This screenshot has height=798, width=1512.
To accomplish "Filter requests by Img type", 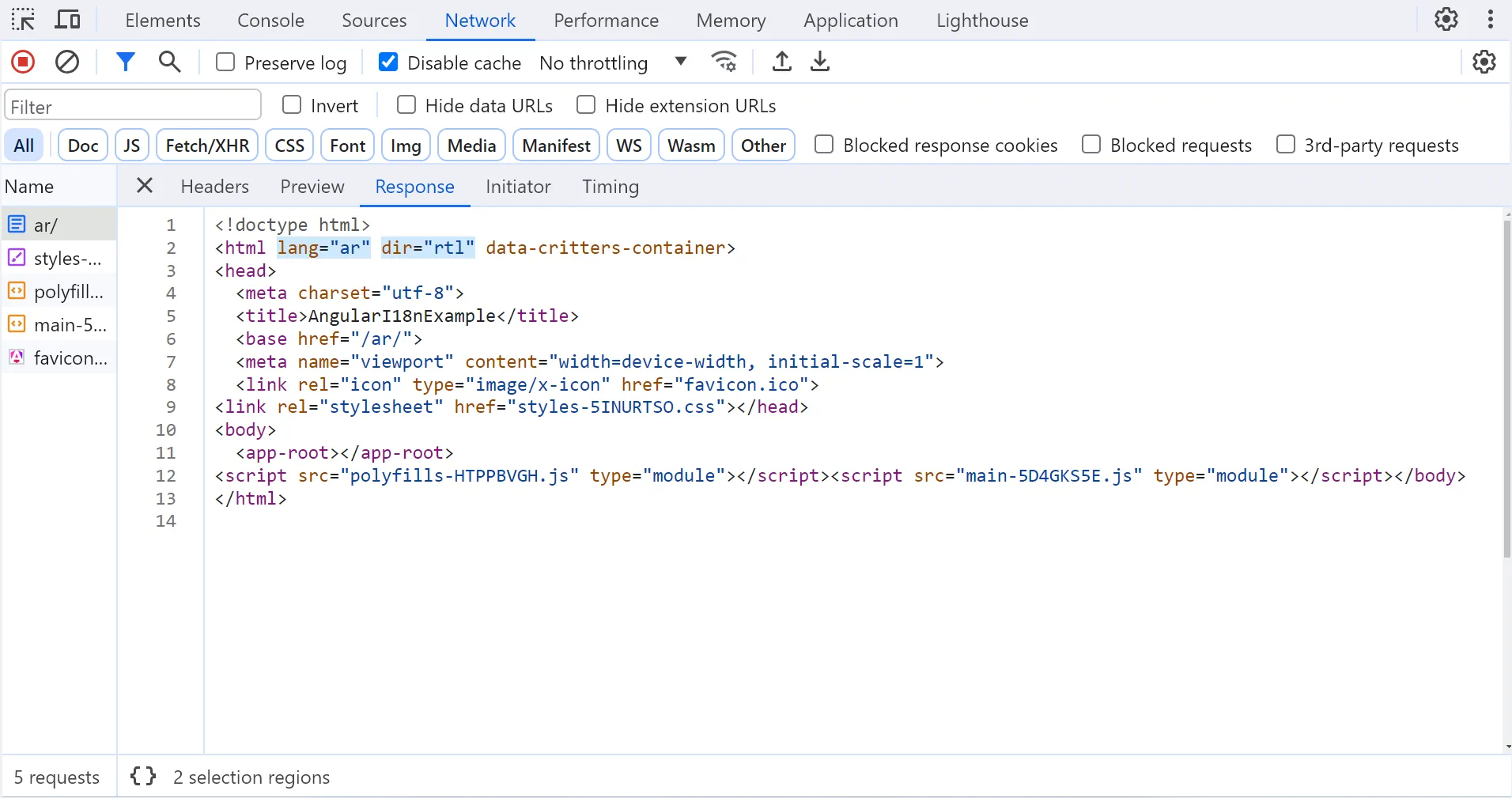I will (x=406, y=146).
